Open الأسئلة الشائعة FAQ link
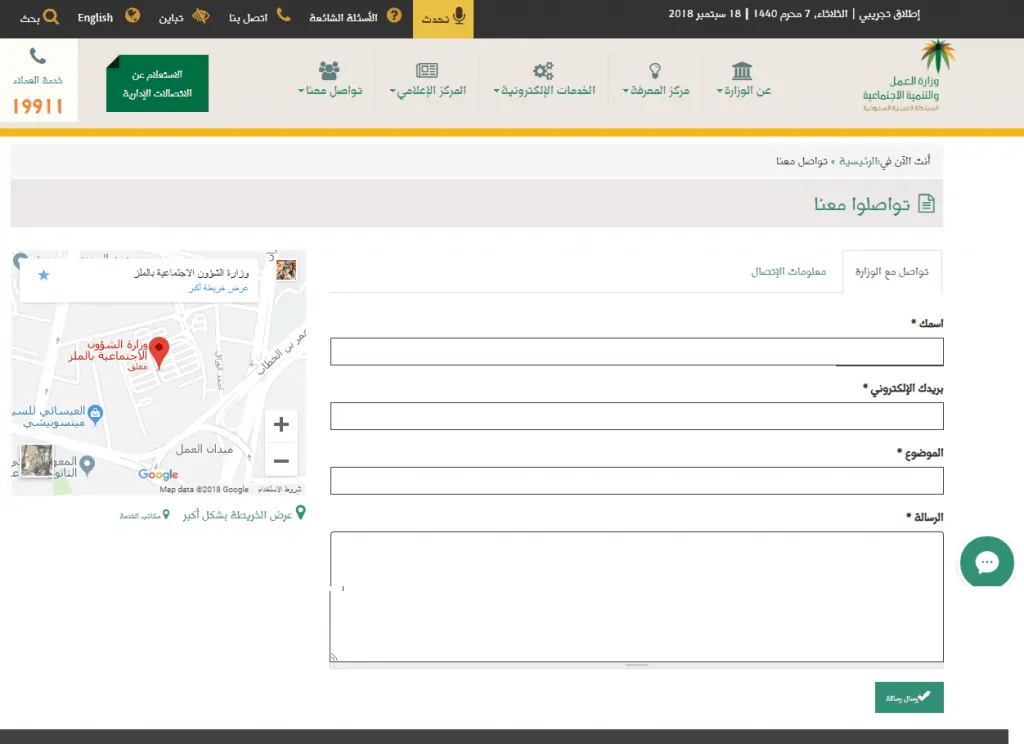Image resolution: width=1024 pixels, height=744 pixels. click(x=344, y=18)
